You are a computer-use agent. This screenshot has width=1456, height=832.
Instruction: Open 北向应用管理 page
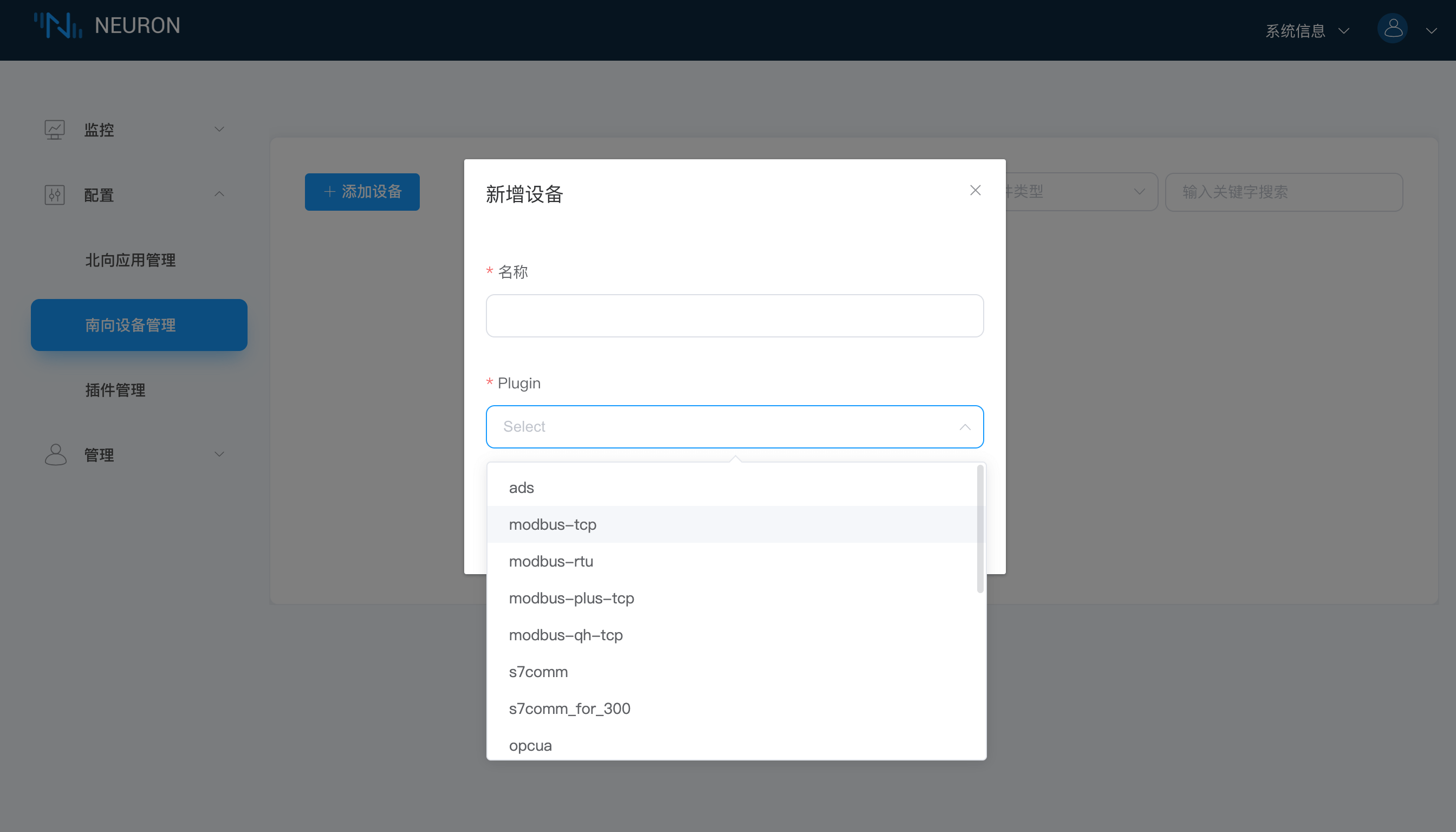(x=131, y=260)
